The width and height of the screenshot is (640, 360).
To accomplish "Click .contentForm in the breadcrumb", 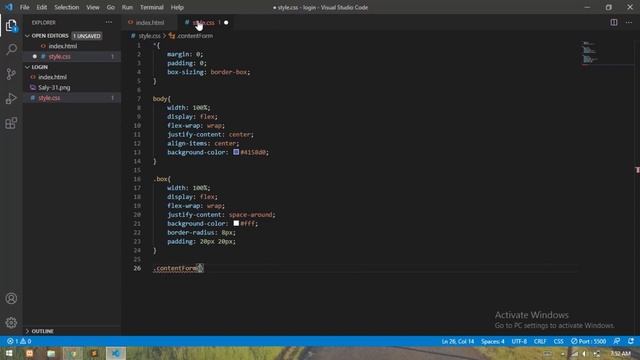I will click(x=195, y=36).
